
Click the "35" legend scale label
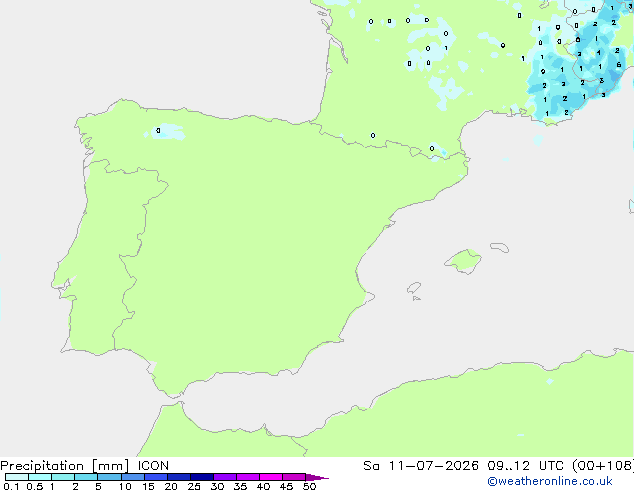coord(240,486)
